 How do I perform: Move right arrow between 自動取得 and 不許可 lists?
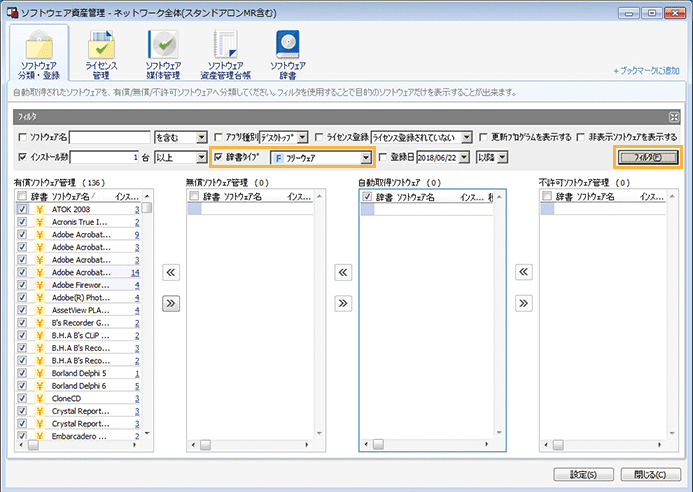pos(524,303)
